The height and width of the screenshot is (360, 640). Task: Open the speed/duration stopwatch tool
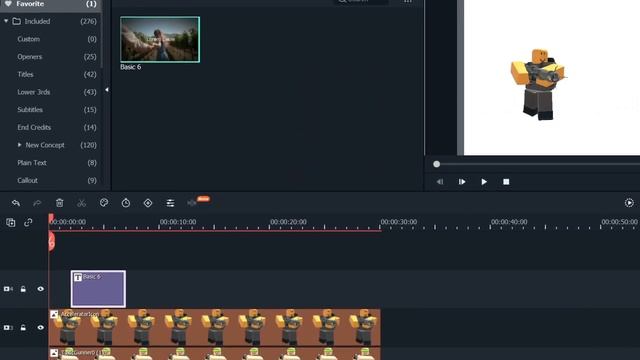coord(126,202)
